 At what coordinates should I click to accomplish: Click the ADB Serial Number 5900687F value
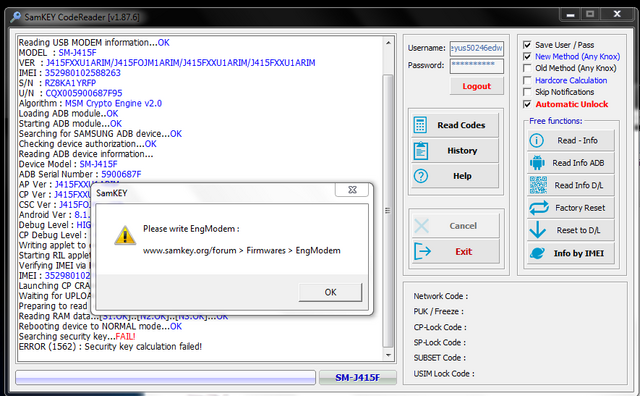tap(121, 174)
